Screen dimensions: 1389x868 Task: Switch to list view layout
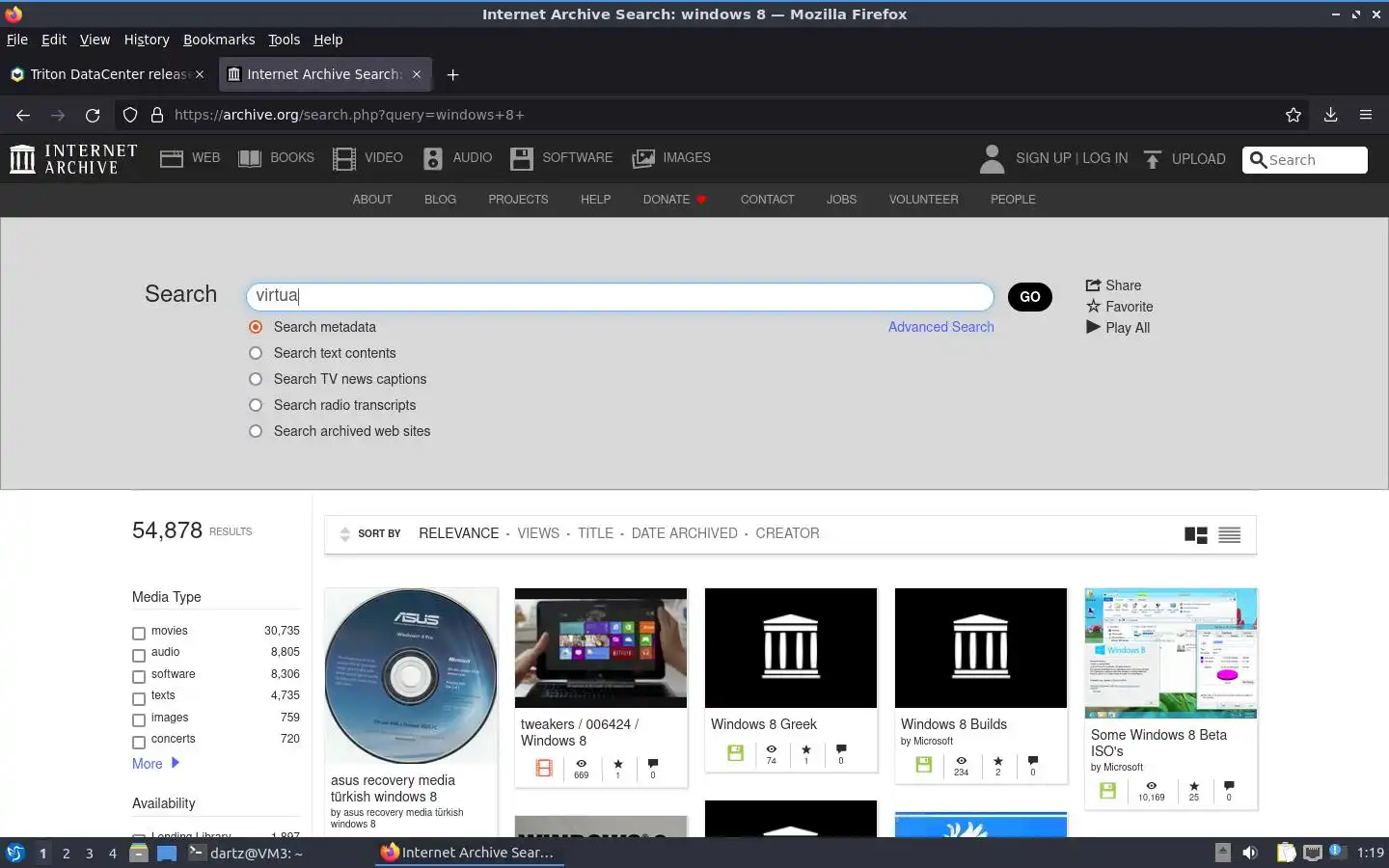click(x=1229, y=535)
